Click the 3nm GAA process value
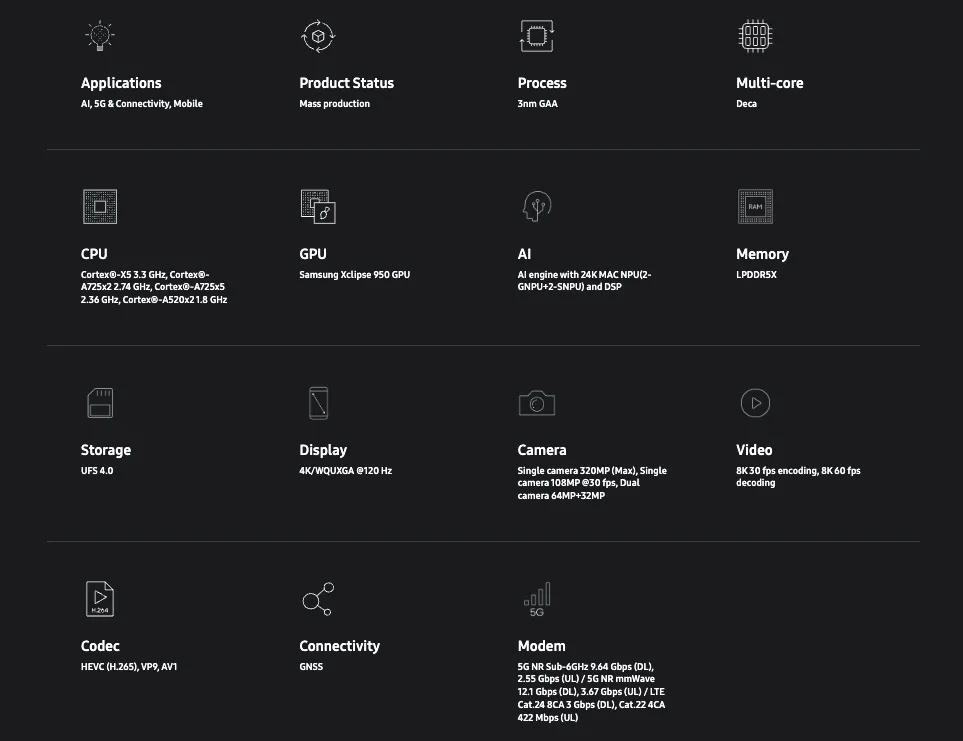 tap(537, 104)
